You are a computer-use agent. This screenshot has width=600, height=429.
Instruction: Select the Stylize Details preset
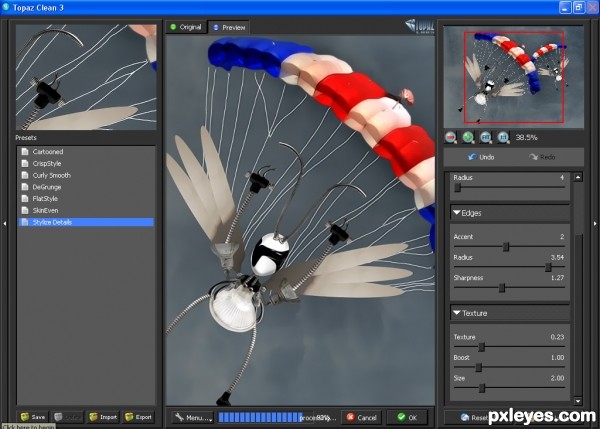[x=86, y=222]
